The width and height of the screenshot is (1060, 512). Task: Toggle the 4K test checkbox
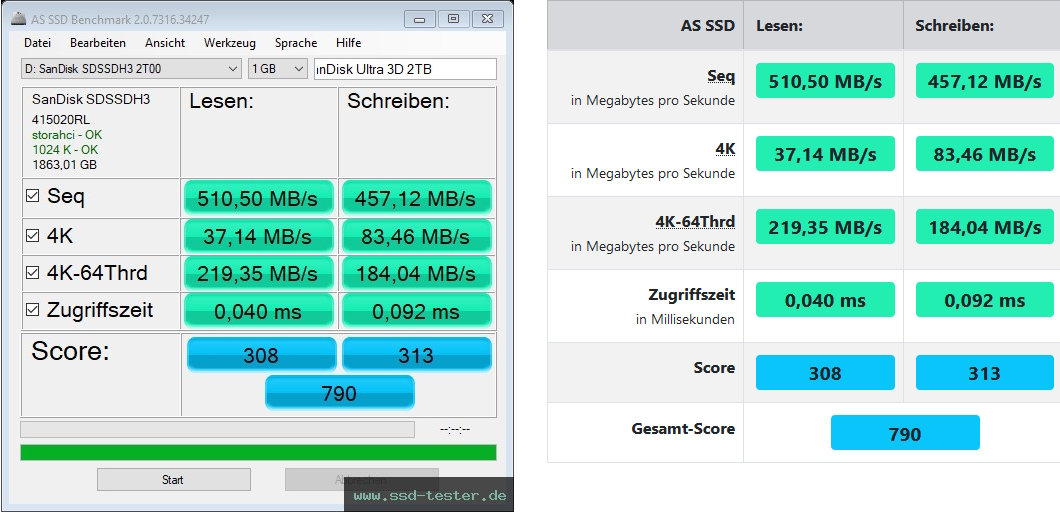point(32,235)
